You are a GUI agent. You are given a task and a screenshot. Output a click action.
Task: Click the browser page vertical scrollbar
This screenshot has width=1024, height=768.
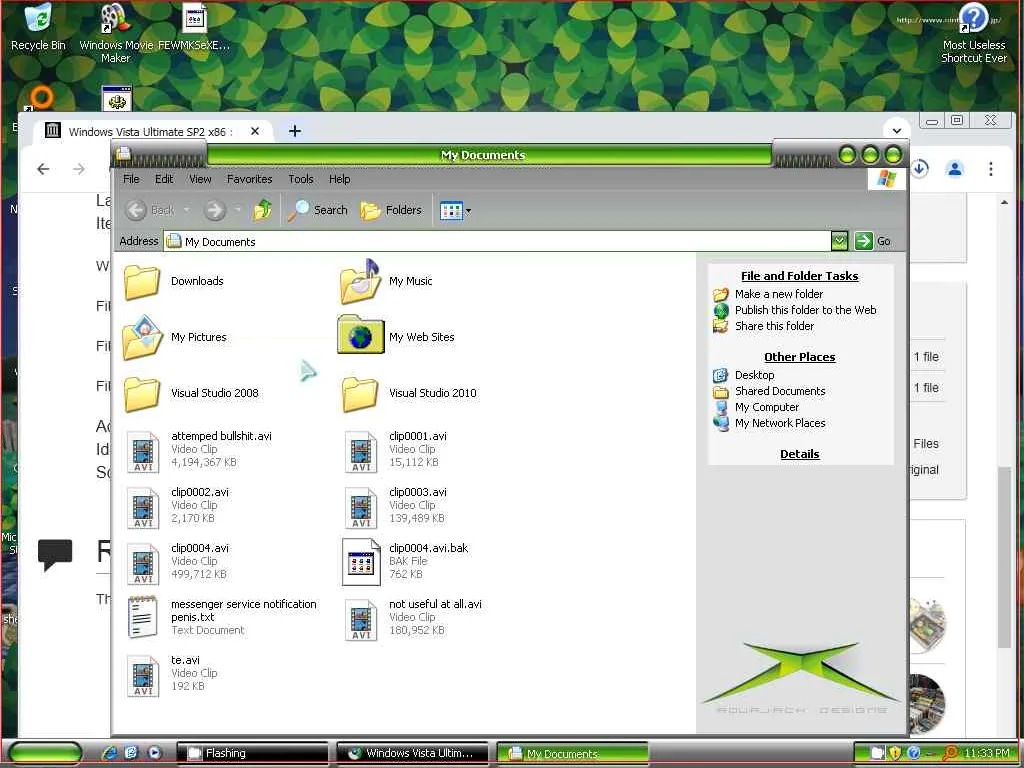click(x=1004, y=556)
